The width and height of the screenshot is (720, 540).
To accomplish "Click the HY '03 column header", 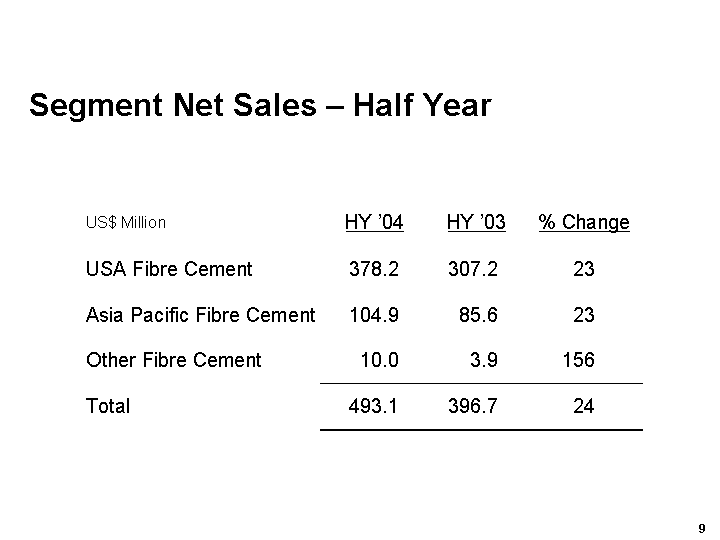I will (476, 222).
